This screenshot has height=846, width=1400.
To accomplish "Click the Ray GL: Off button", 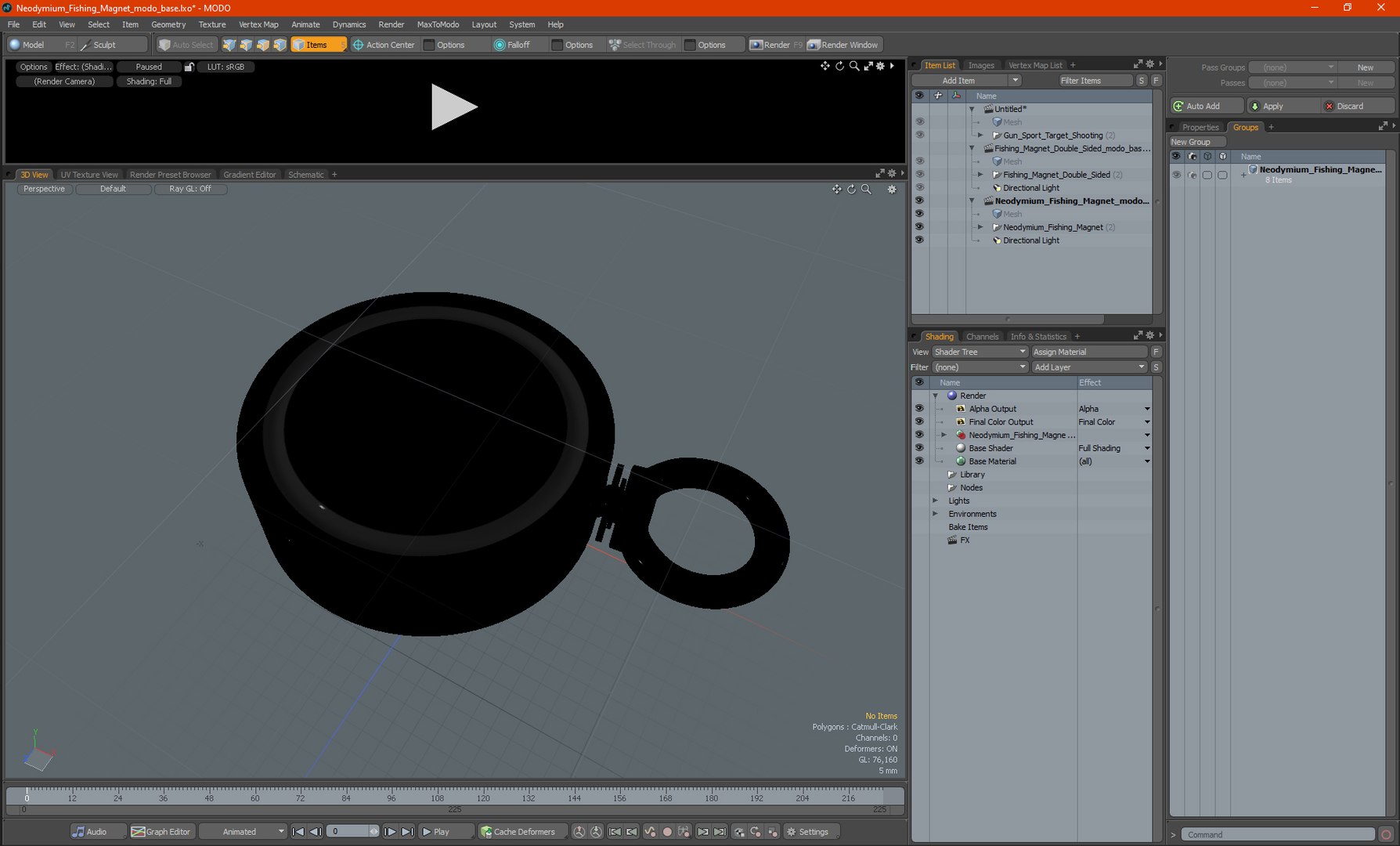I will click(190, 189).
